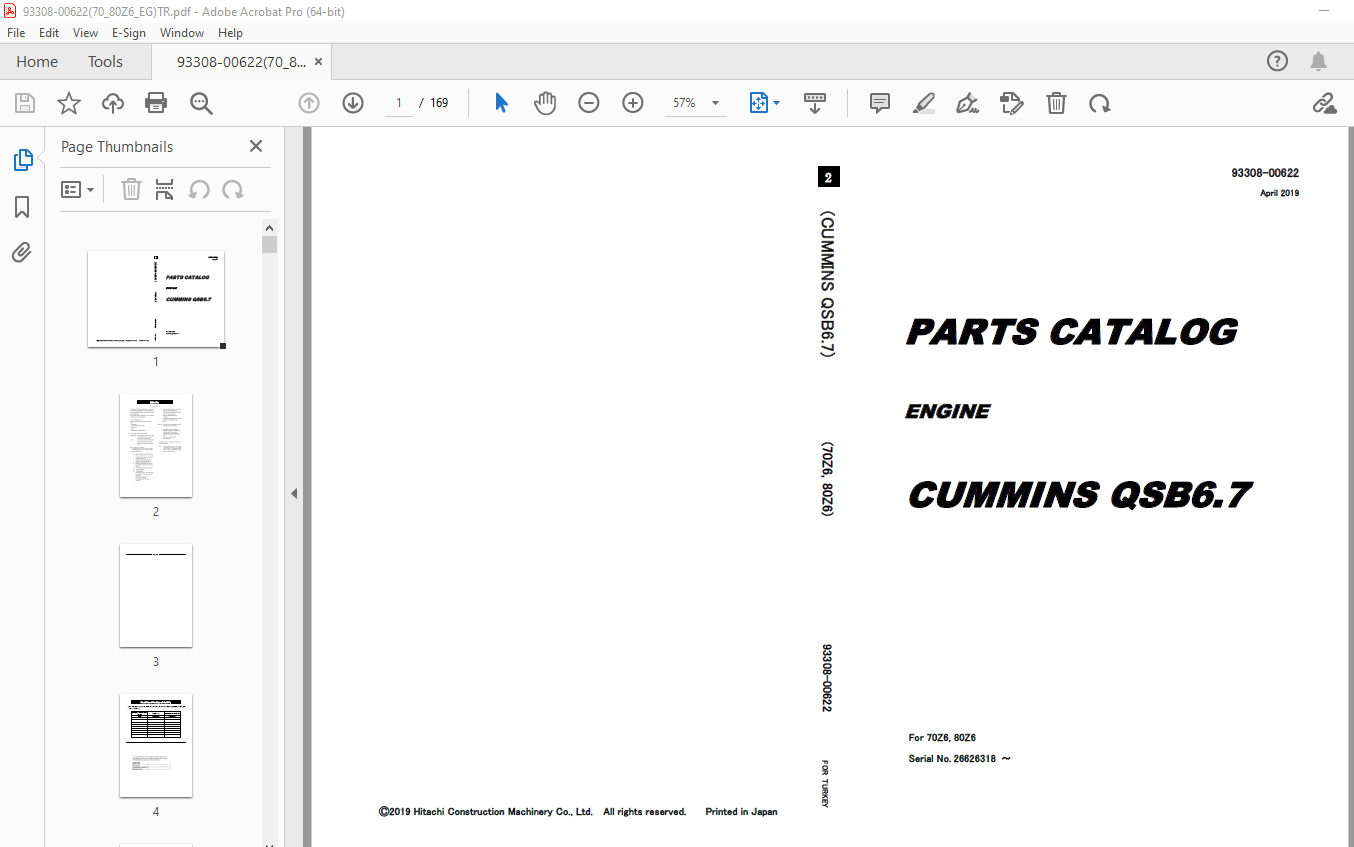Switch to the Tools tab

[105, 61]
